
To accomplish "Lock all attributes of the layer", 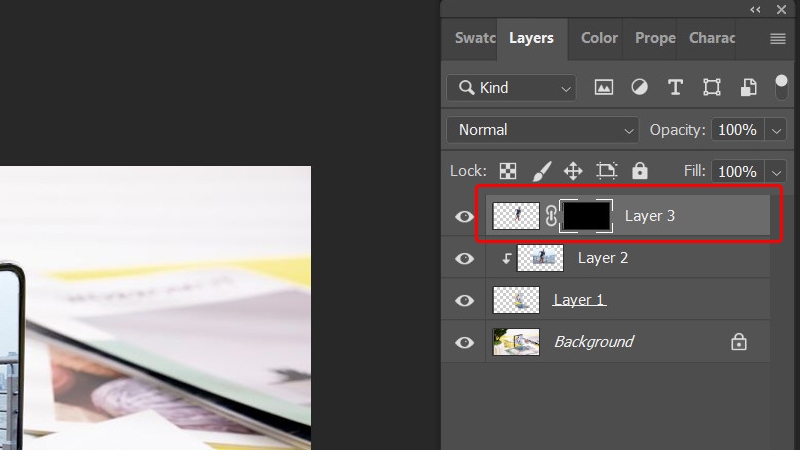I will [x=640, y=171].
